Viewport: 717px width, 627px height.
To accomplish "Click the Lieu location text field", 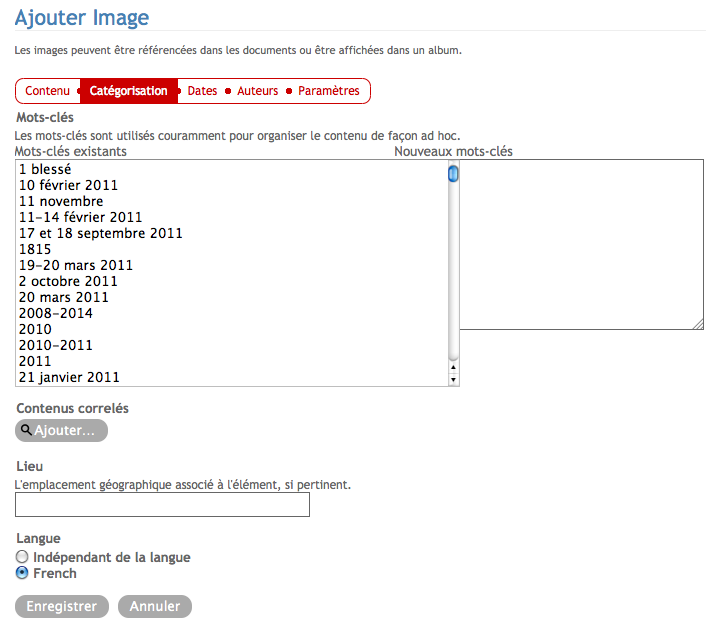I will [163, 505].
